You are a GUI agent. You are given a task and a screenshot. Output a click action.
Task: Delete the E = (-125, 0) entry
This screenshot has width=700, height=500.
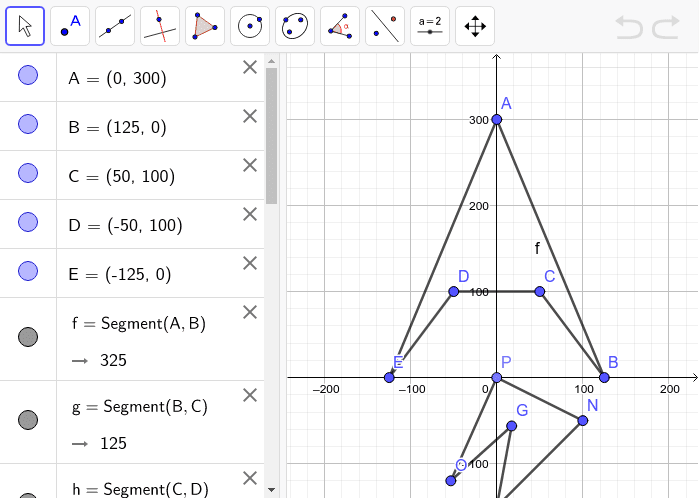click(x=250, y=263)
